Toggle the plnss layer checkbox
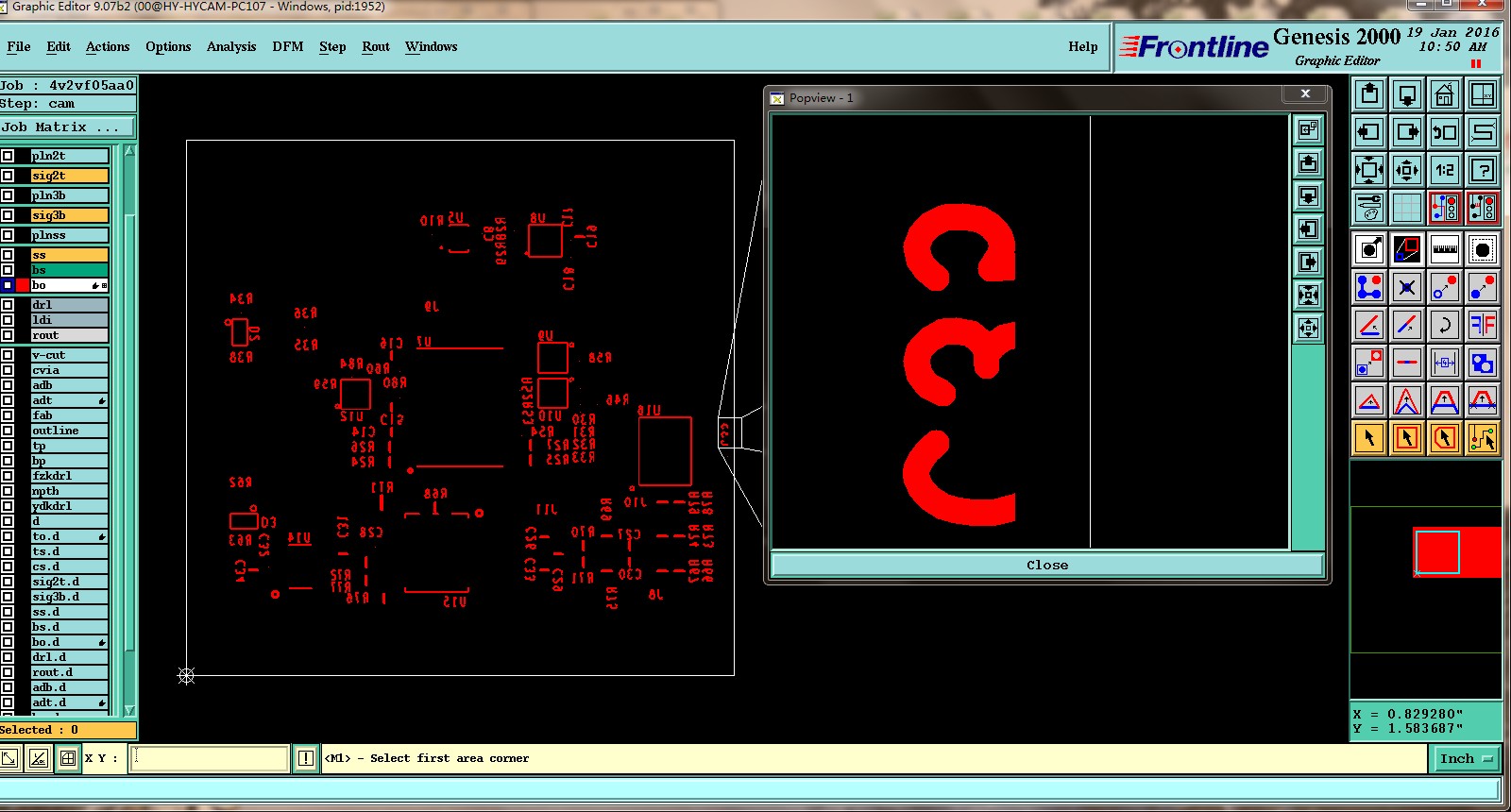Viewport: 1511px width, 812px height. pos(8,235)
